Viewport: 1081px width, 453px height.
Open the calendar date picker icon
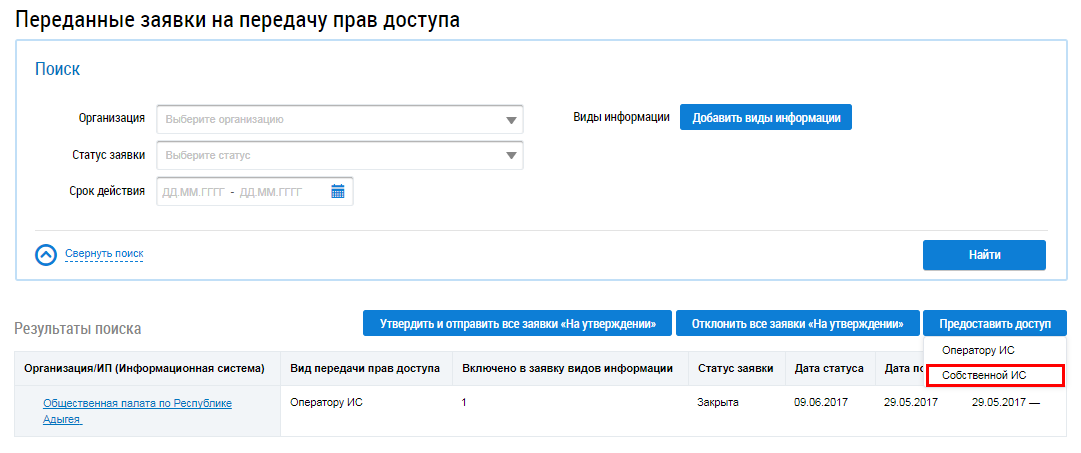337,192
